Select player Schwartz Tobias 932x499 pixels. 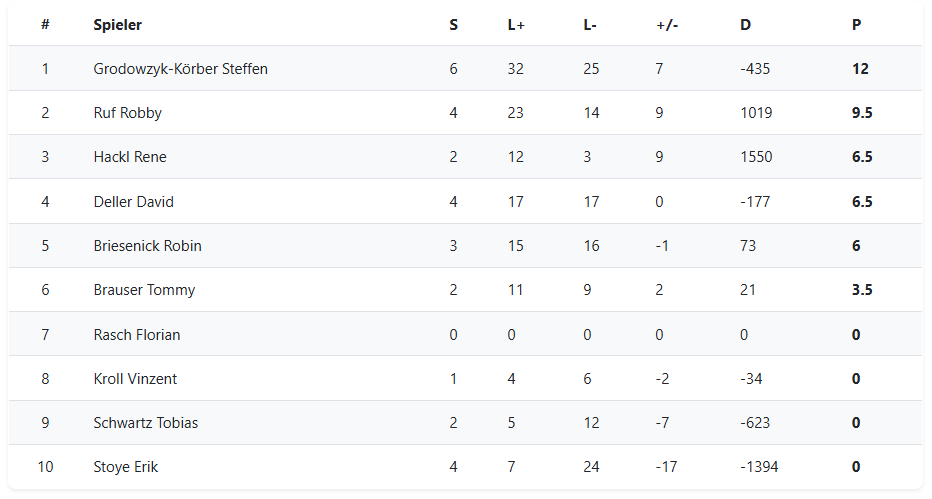pos(146,423)
